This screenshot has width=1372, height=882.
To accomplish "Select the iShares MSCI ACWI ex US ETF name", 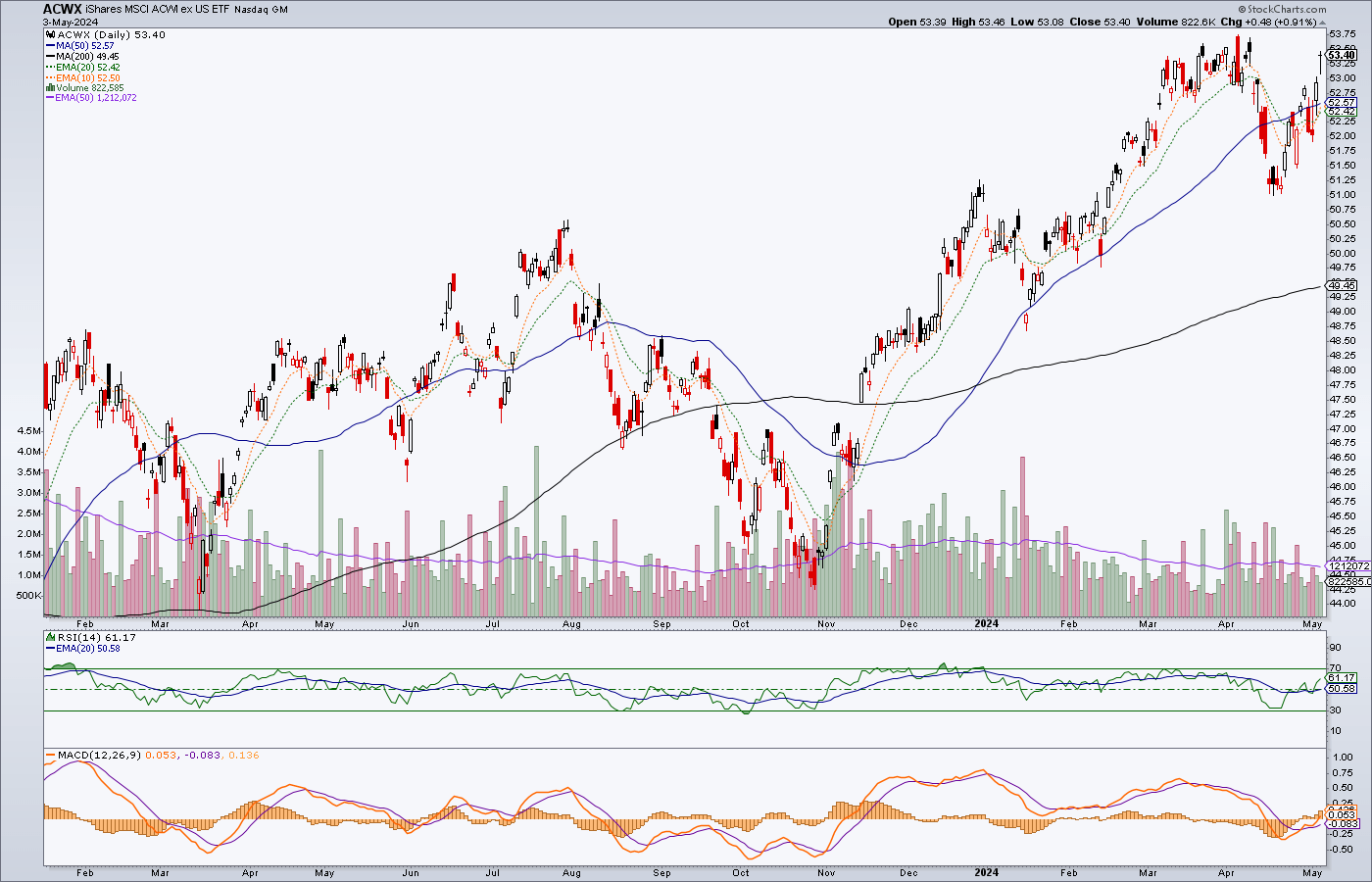I will click(x=160, y=9).
